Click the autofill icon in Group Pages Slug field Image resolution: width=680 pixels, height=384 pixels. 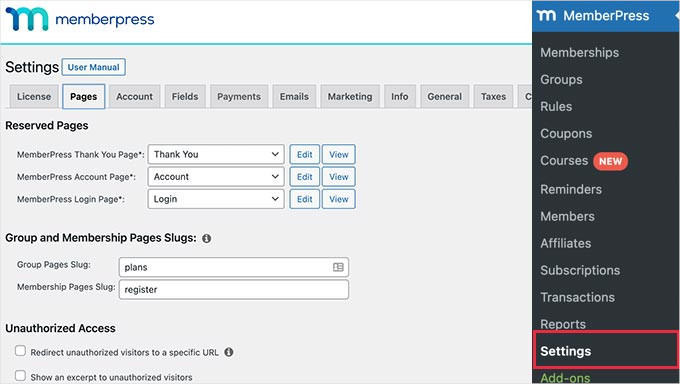pyautogui.click(x=338, y=267)
